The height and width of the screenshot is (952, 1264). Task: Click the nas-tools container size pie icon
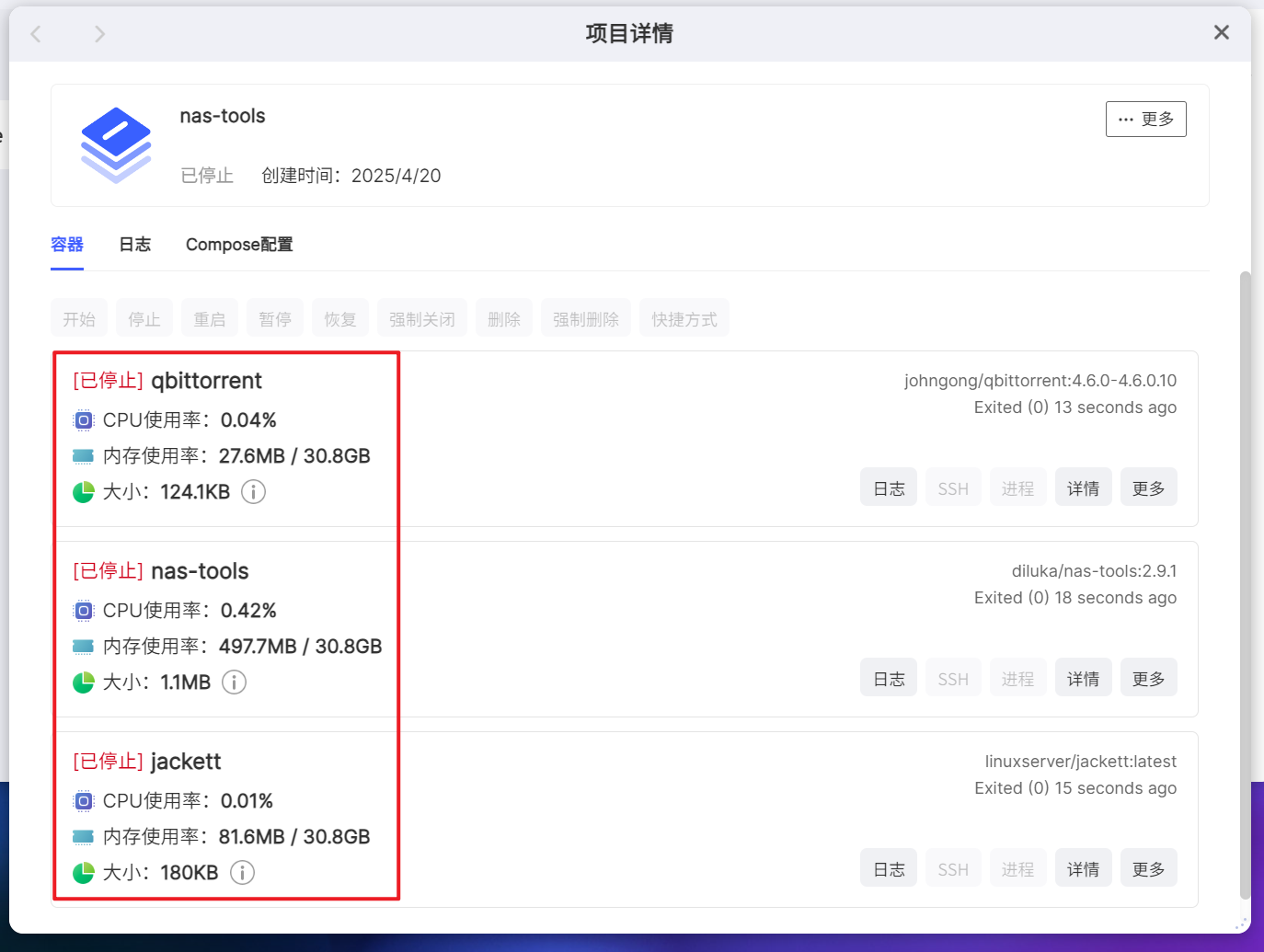pos(84,682)
